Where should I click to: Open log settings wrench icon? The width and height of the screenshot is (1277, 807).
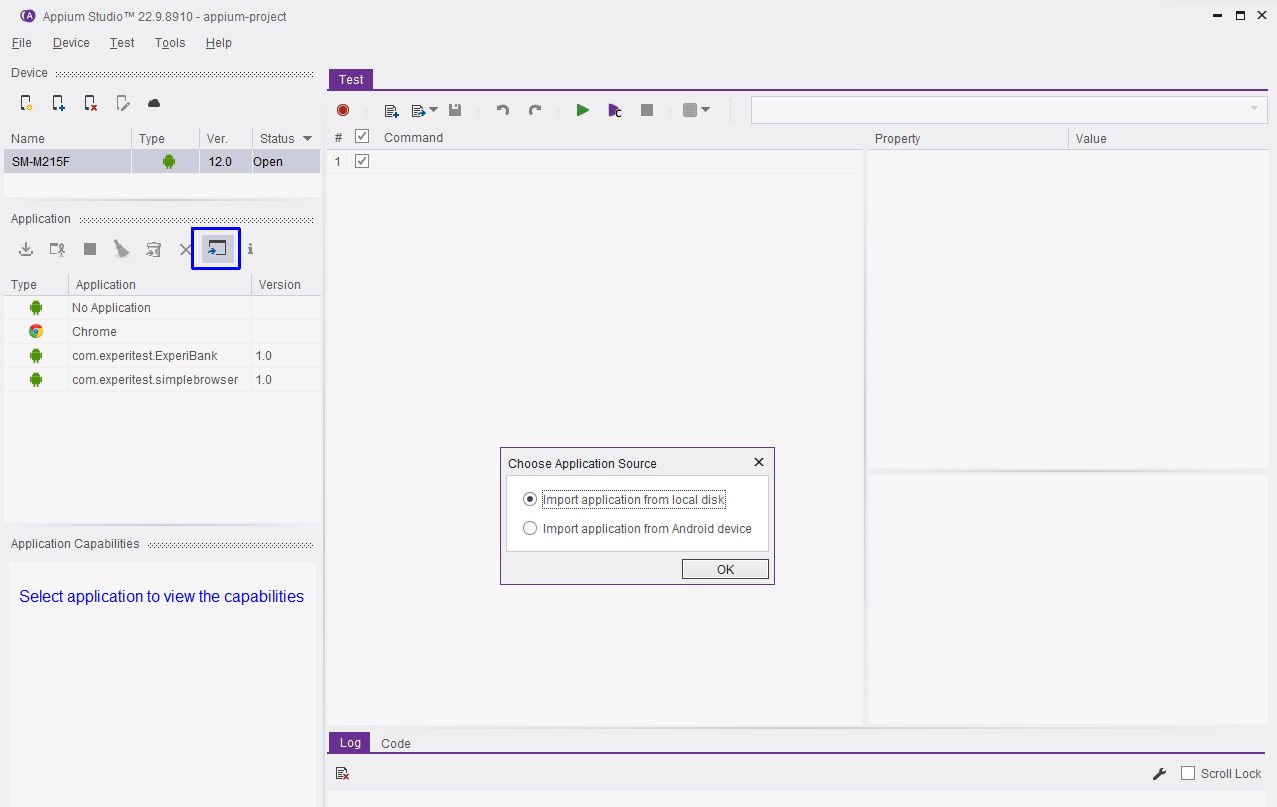click(x=1160, y=773)
